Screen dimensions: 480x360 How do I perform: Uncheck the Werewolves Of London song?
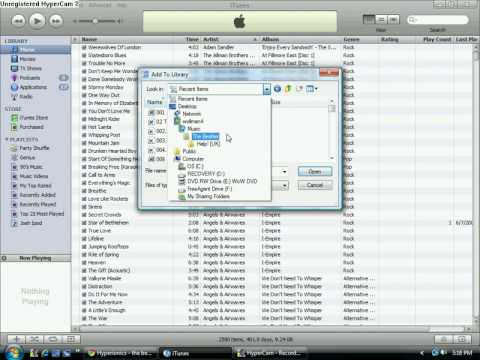pos(84,47)
